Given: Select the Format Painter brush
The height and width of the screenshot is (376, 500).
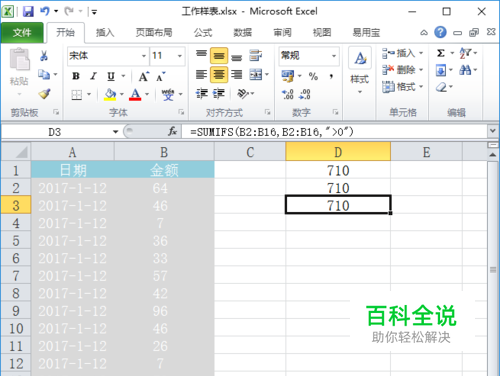Looking at the screenshot, I should point(44,94).
